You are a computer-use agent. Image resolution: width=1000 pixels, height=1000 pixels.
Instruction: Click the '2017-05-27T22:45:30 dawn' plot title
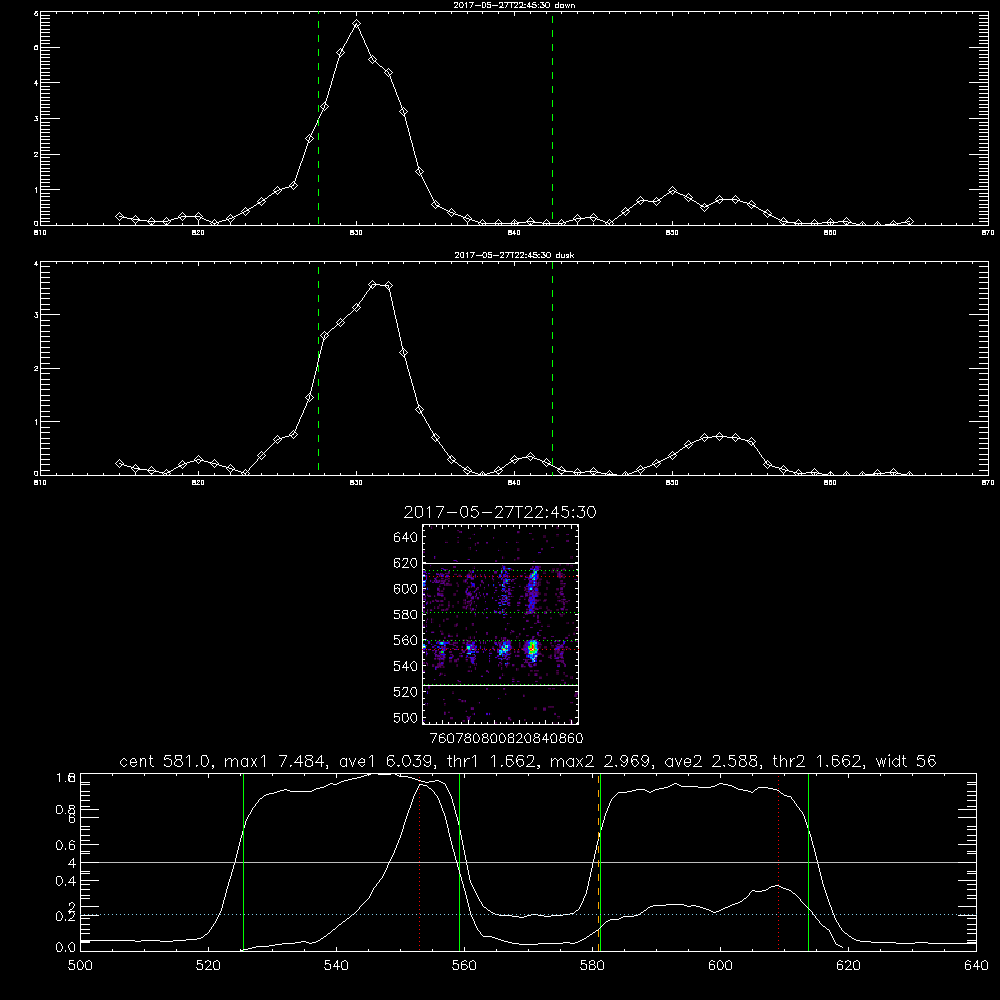[514, 4]
